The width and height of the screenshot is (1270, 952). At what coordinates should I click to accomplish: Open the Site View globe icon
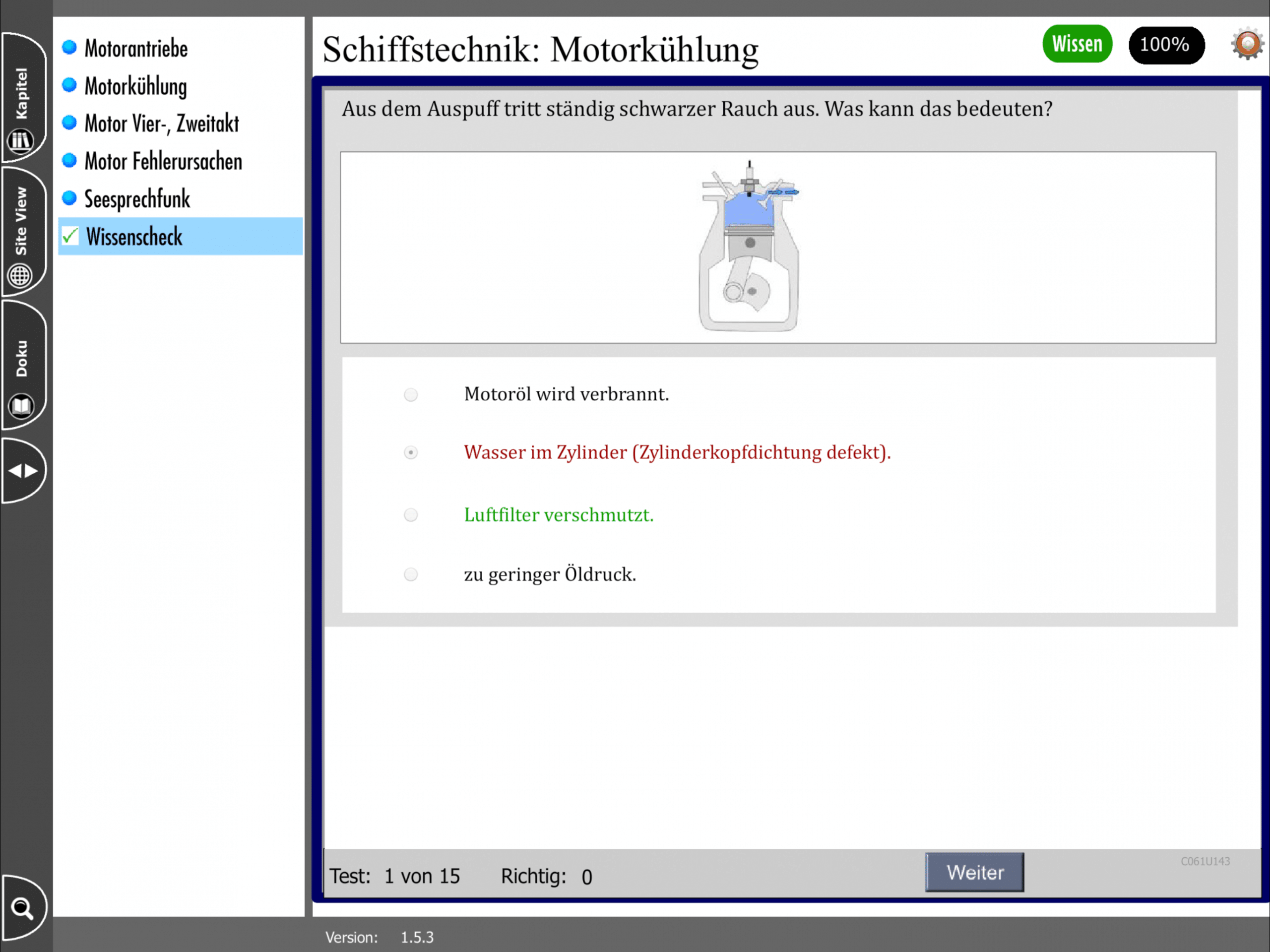20,276
